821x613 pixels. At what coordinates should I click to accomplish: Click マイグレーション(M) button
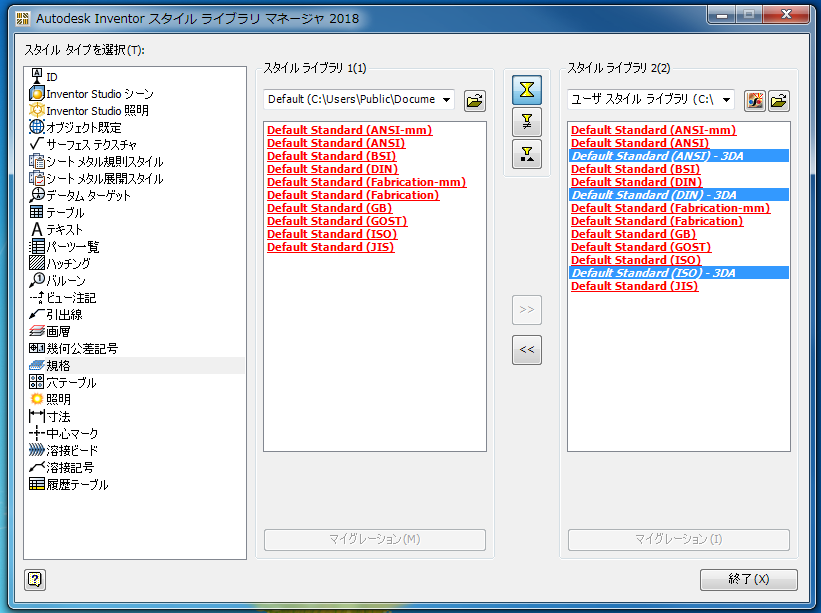click(375, 539)
